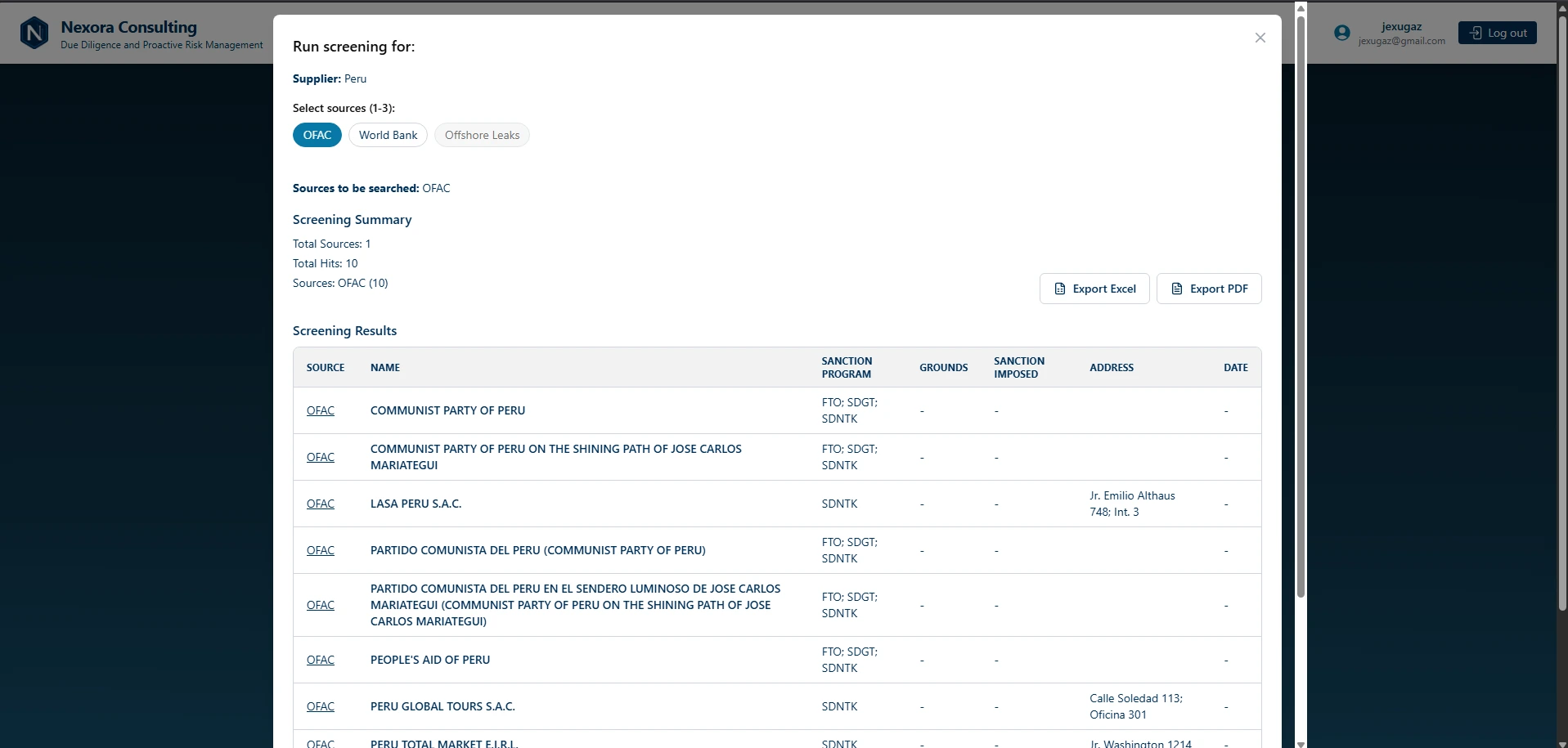Image resolution: width=1568 pixels, height=748 pixels.
Task: Click the SANCTION PROGRAM column header
Action: (x=847, y=368)
